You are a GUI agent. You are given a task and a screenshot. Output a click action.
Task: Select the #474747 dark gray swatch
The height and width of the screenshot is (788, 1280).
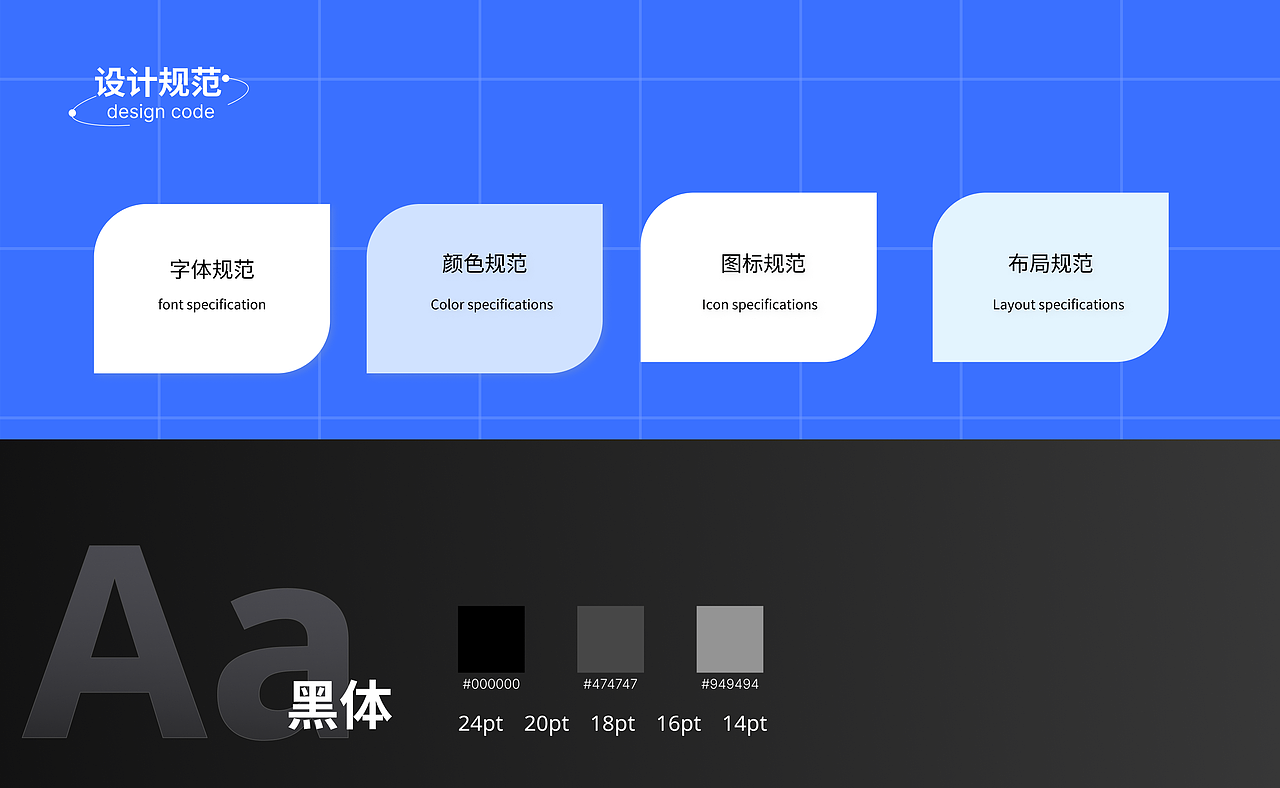(x=610, y=639)
